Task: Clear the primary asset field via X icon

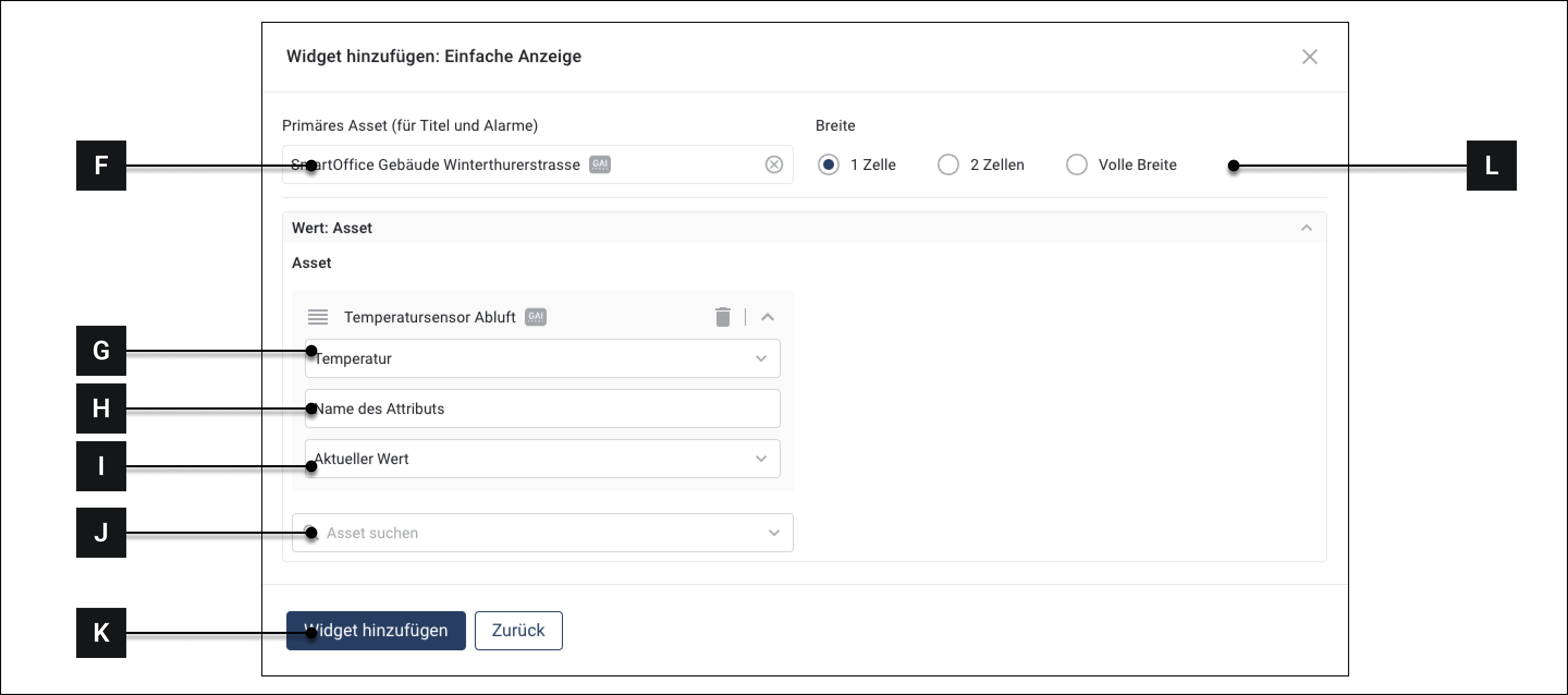Action: click(x=774, y=164)
